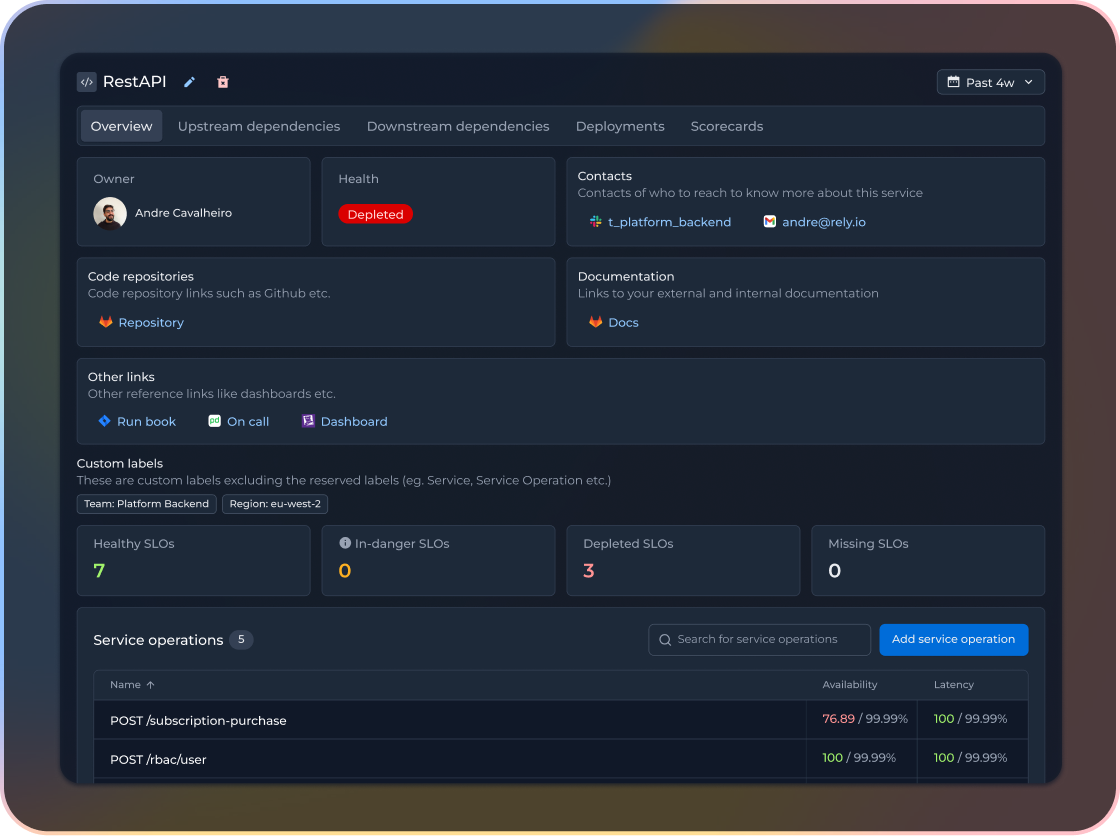Click the Slack icon beside t_platform_backend
Viewport: 1120px width, 836px height.
[x=595, y=222]
